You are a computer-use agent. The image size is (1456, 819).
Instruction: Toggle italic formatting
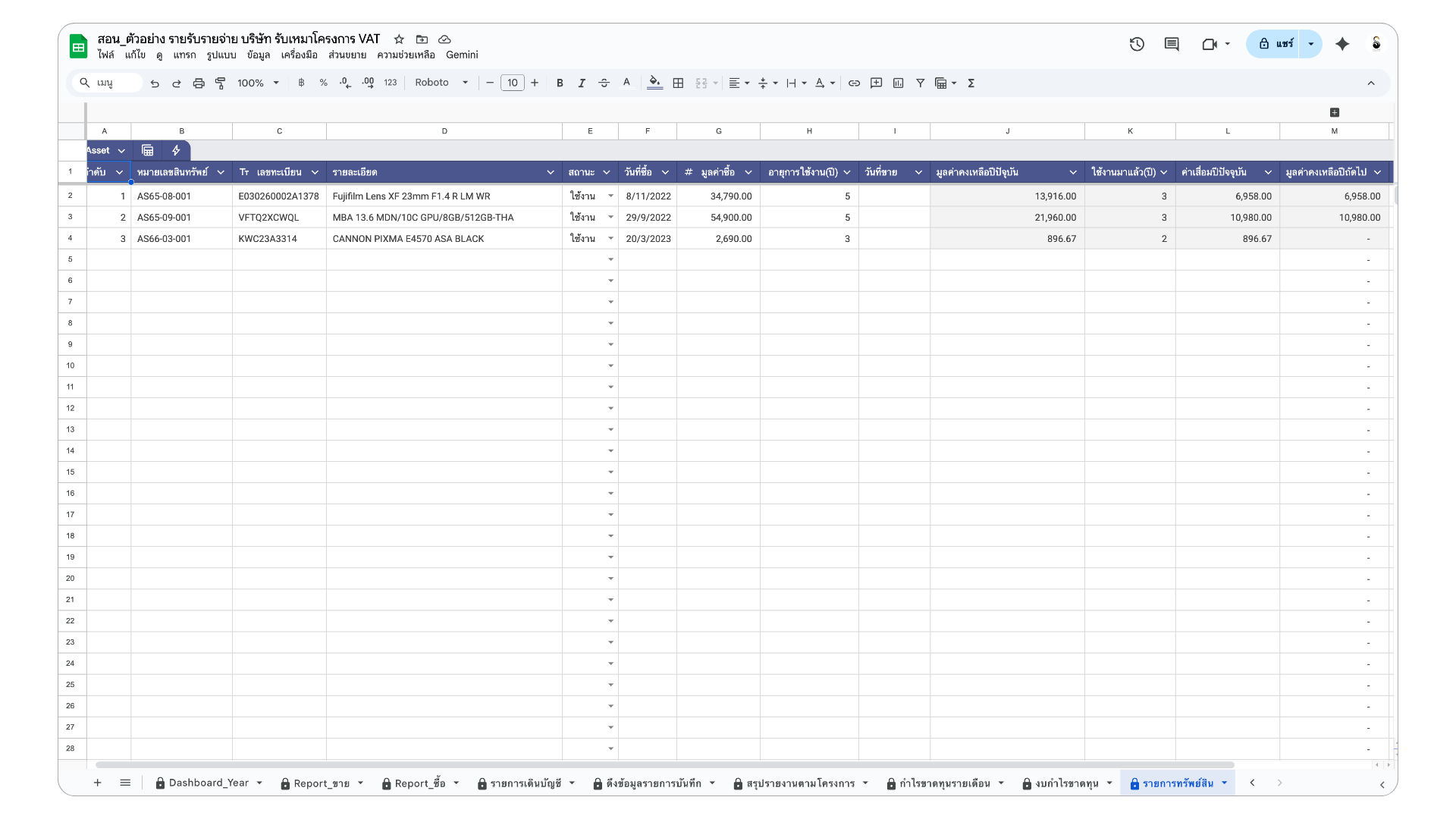(582, 83)
